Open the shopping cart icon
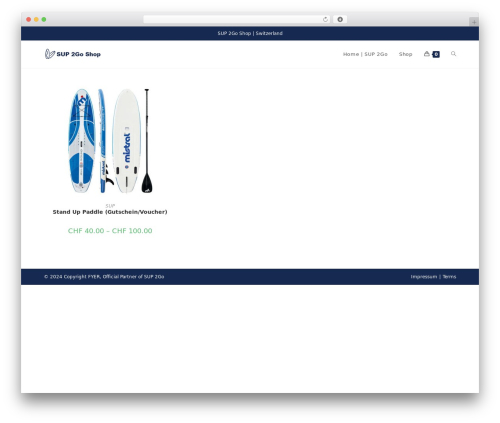This screenshot has width=500, height=423. coord(427,54)
